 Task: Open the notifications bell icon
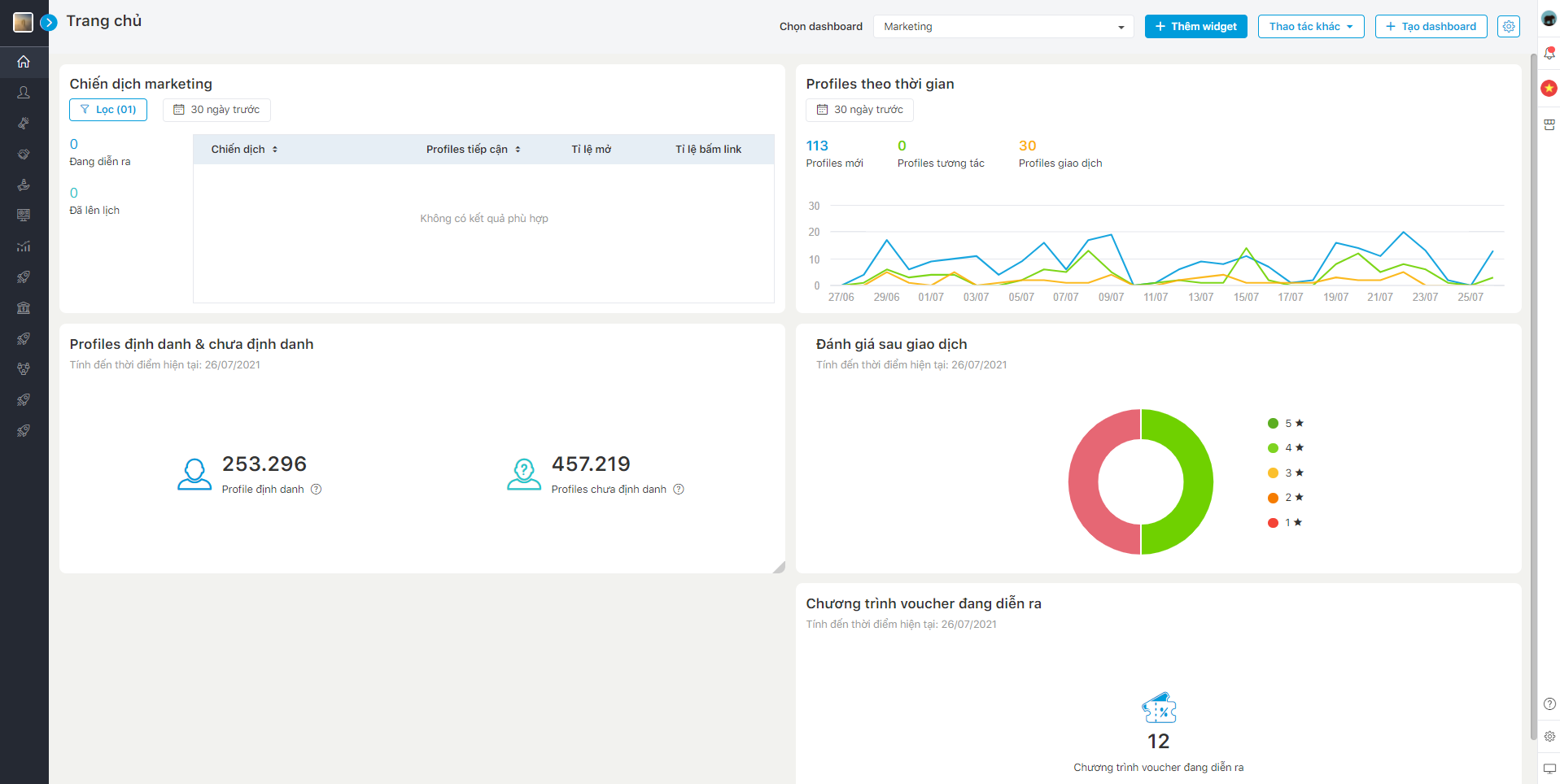coord(1549,54)
